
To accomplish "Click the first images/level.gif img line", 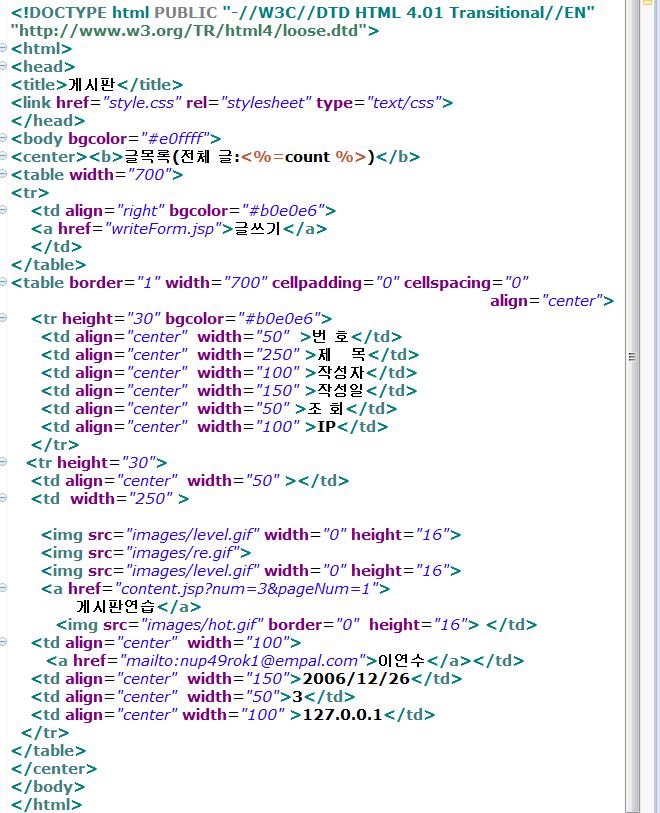I will 251,535.
